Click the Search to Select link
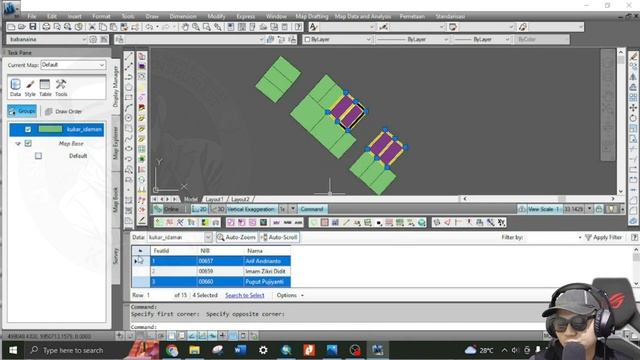 click(x=244, y=295)
